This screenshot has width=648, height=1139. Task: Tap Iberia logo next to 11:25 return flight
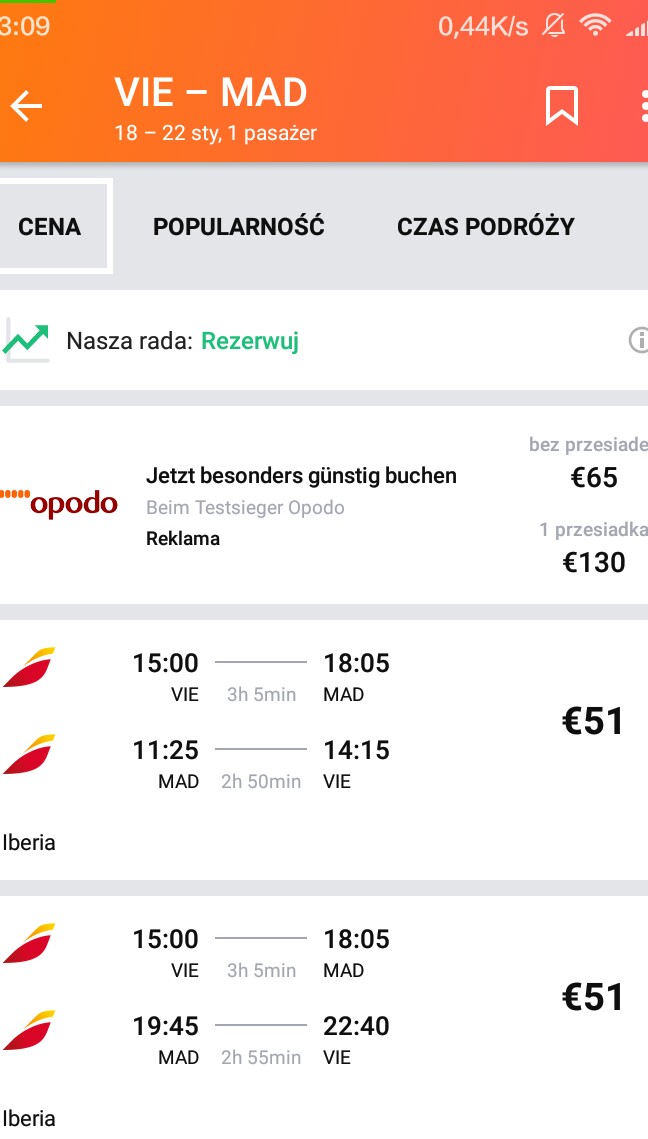click(x=29, y=754)
